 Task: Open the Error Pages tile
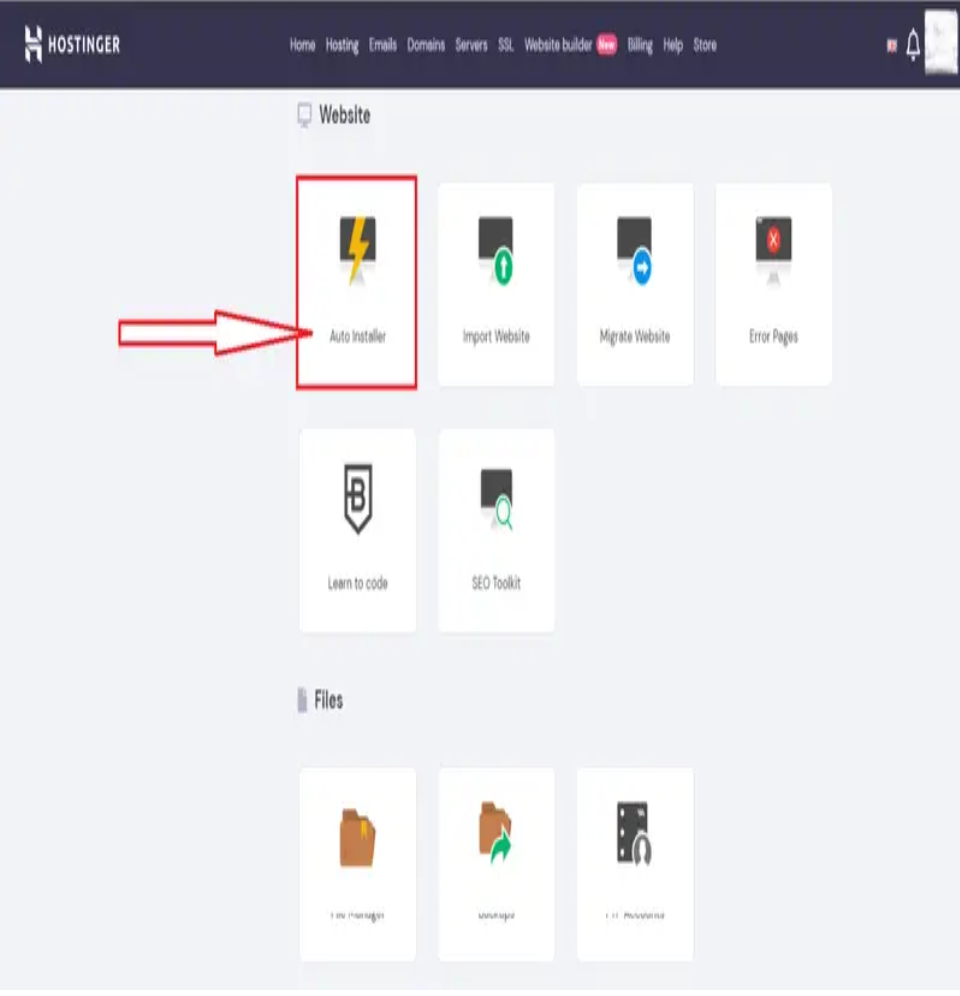(x=773, y=283)
